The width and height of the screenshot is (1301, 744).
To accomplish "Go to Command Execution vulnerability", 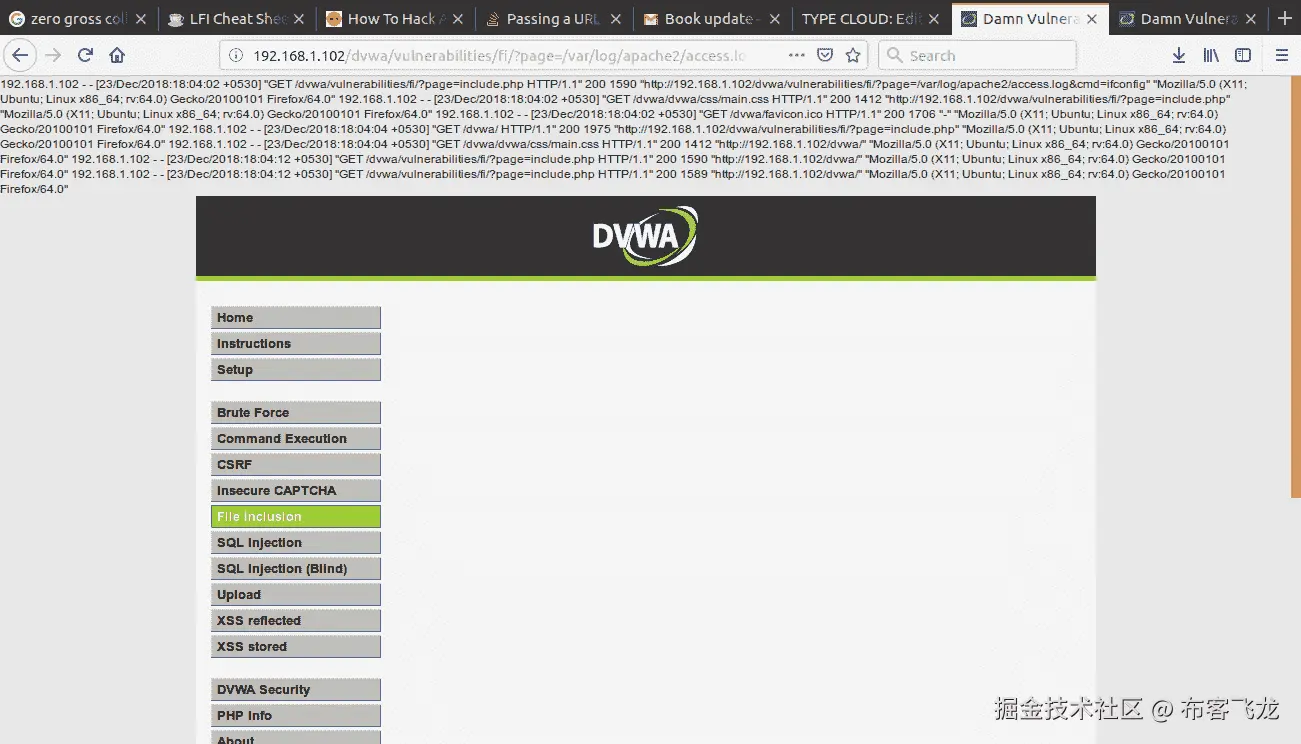I will tap(296, 439).
